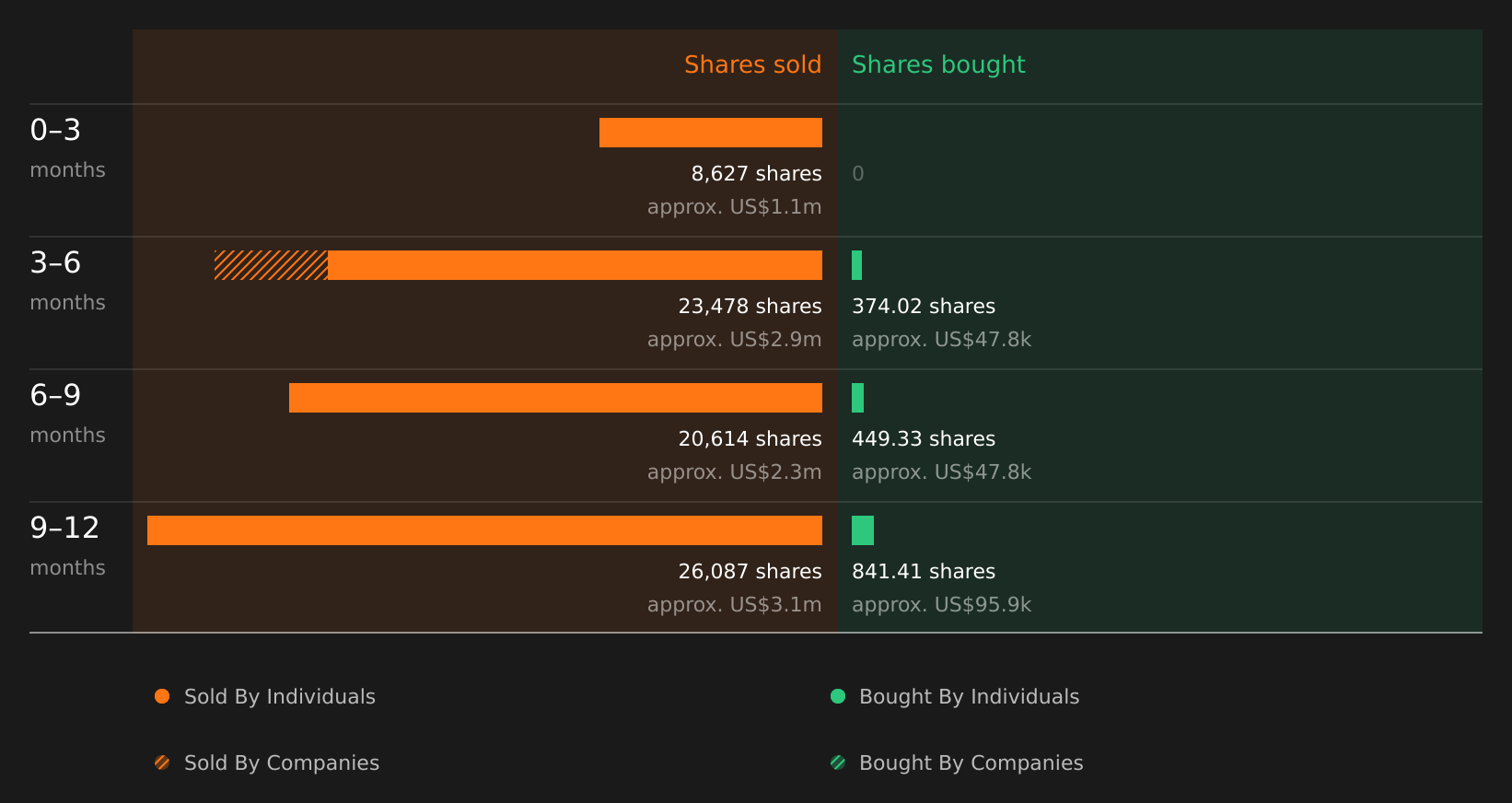1512x803 pixels.
Task: Click the 8,627 shares value
Action: point(756,174)
